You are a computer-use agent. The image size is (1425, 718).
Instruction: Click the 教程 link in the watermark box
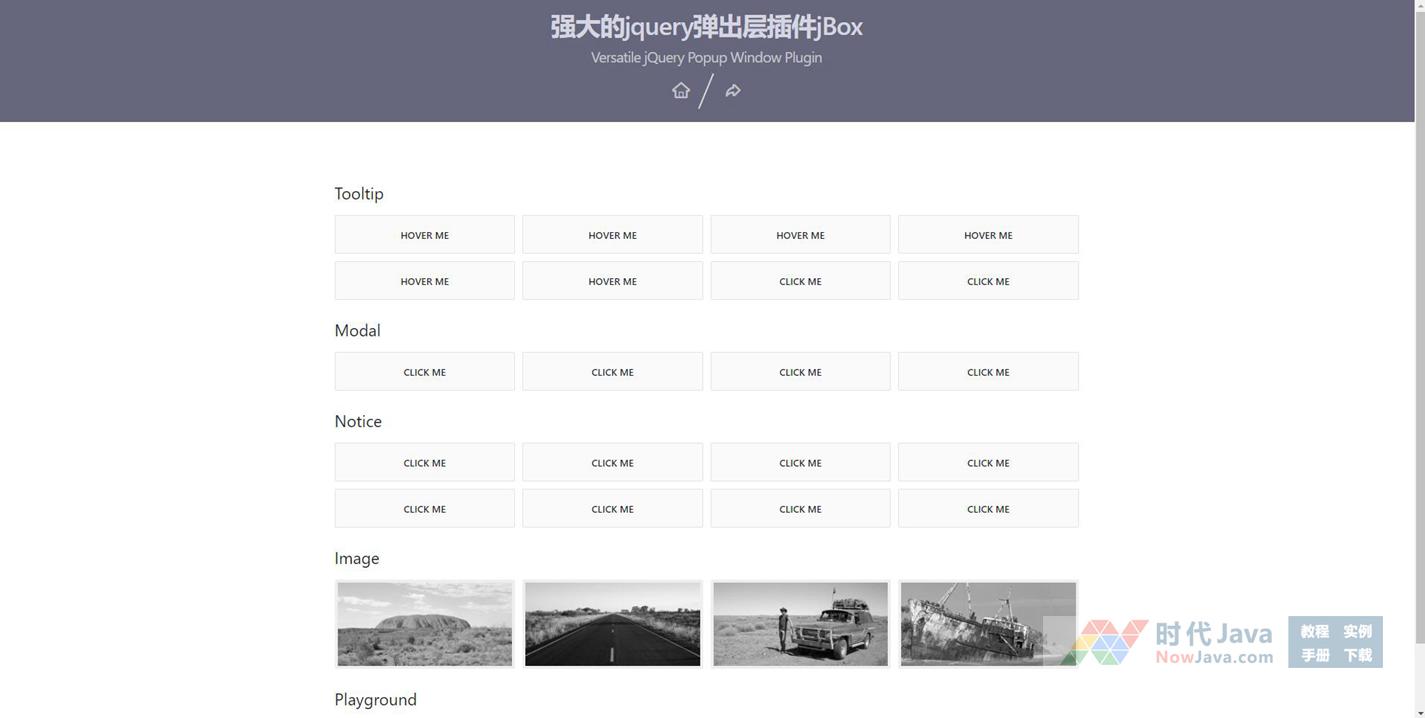1314,632
